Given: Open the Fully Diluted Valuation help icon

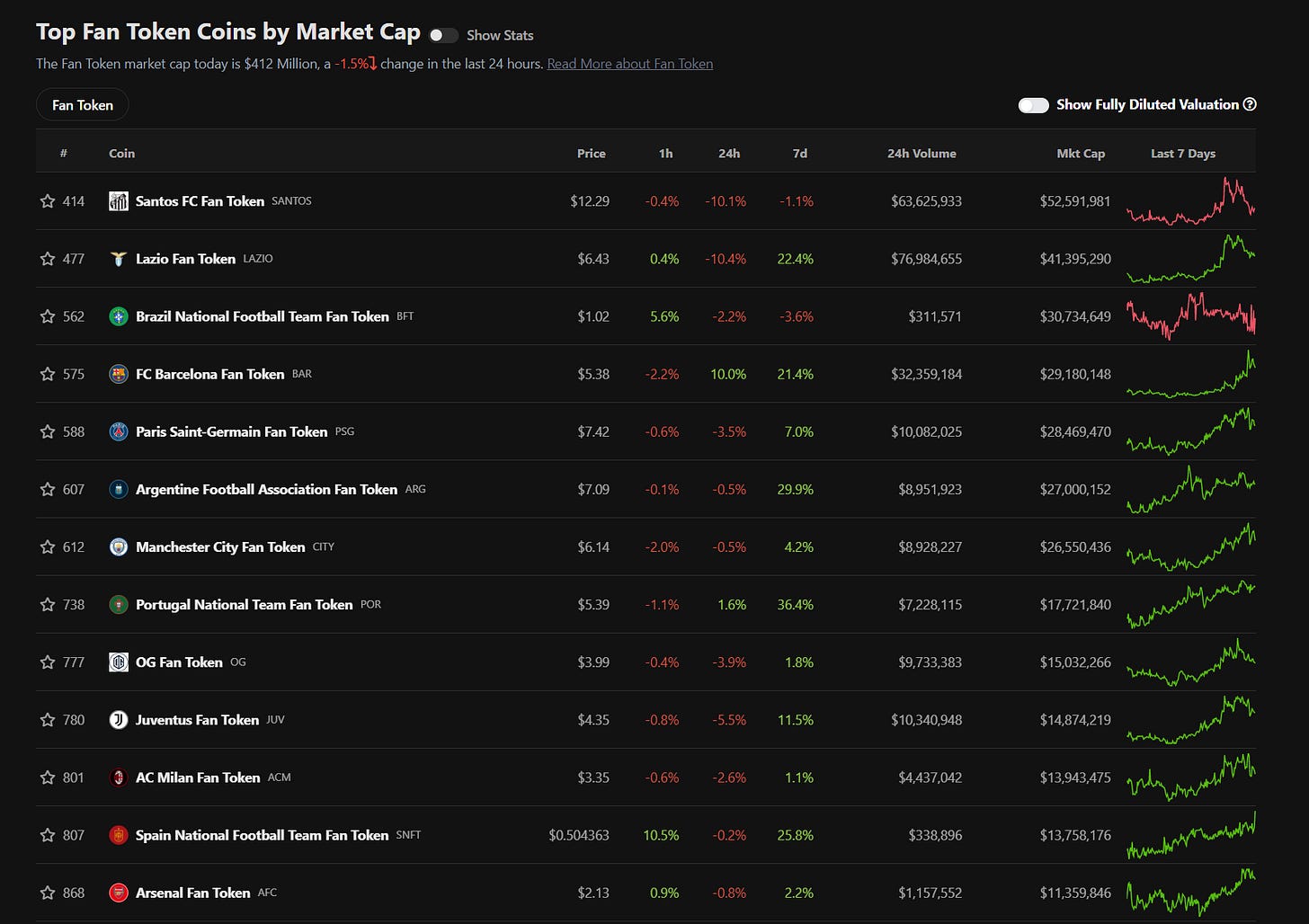Looking at the screenshot, I should (x=1250, y=104).
